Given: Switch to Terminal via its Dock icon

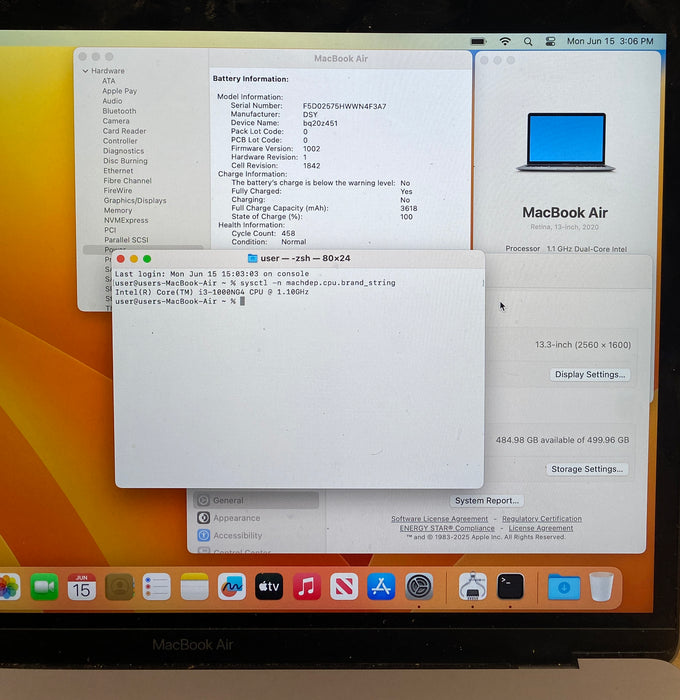Looking at the screenshot, I should point(510,586).
